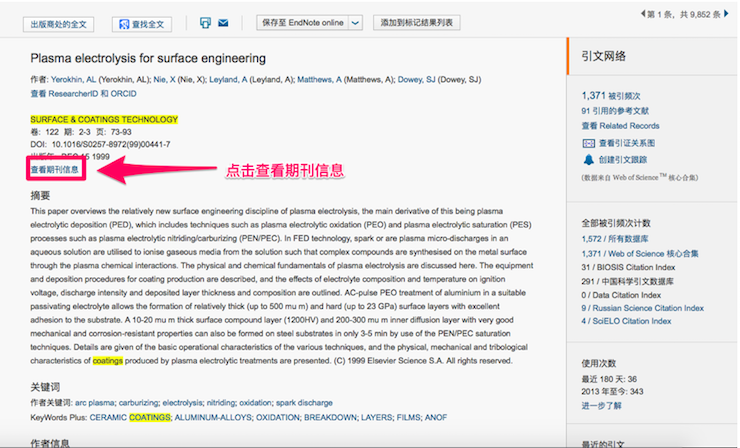Click 查看期刊信息 link
Screen dimensions: 740x448
(55, 170)
